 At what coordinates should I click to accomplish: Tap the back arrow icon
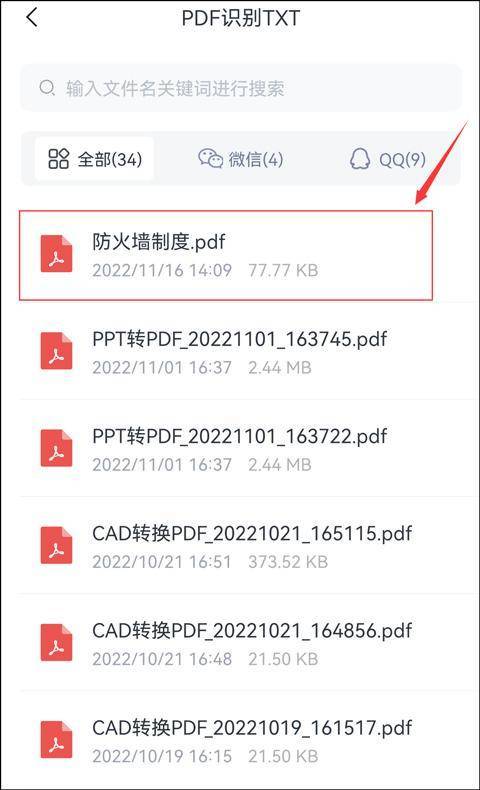point(32,18)
